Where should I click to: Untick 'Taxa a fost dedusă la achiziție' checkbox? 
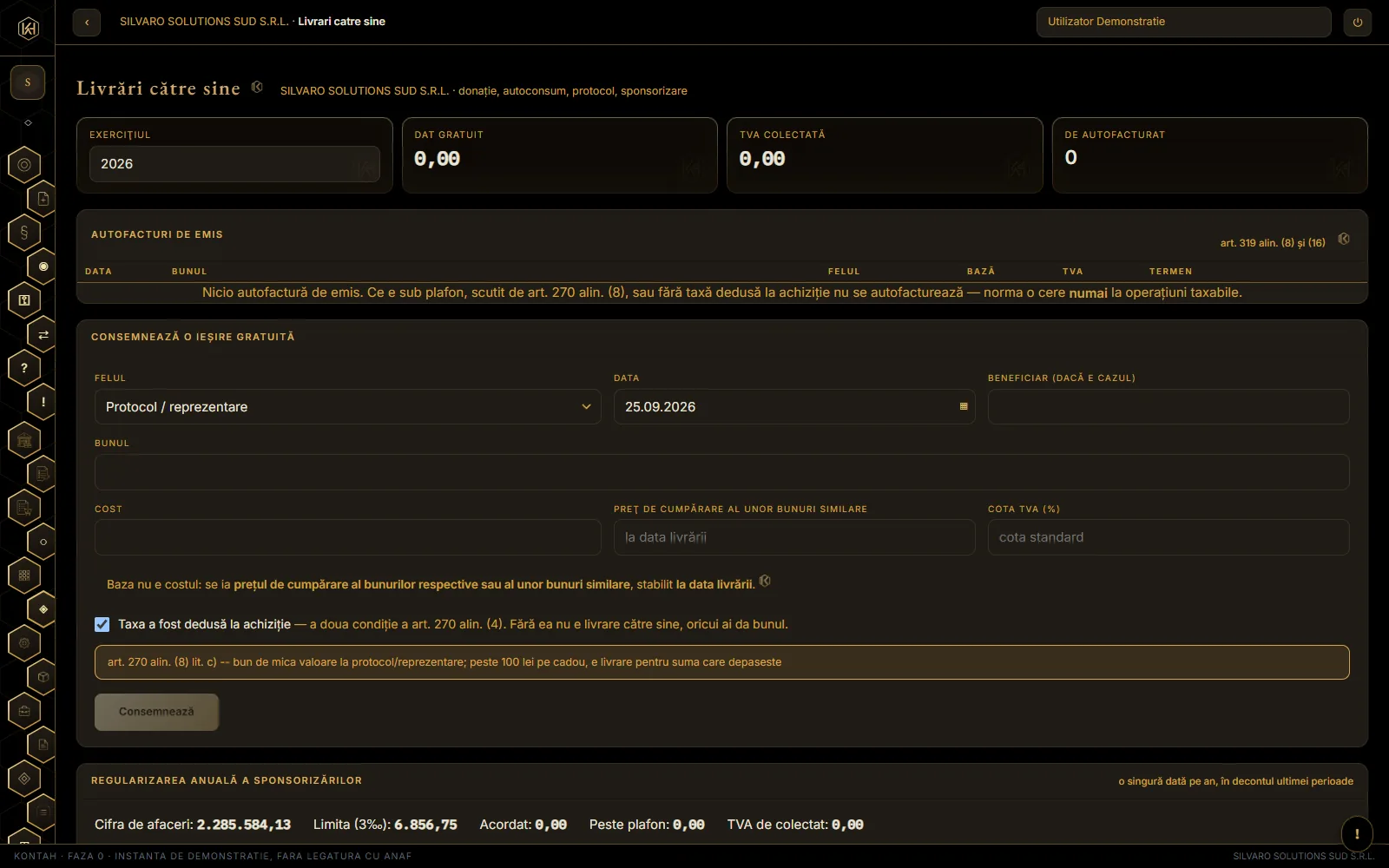coord(102,624)
